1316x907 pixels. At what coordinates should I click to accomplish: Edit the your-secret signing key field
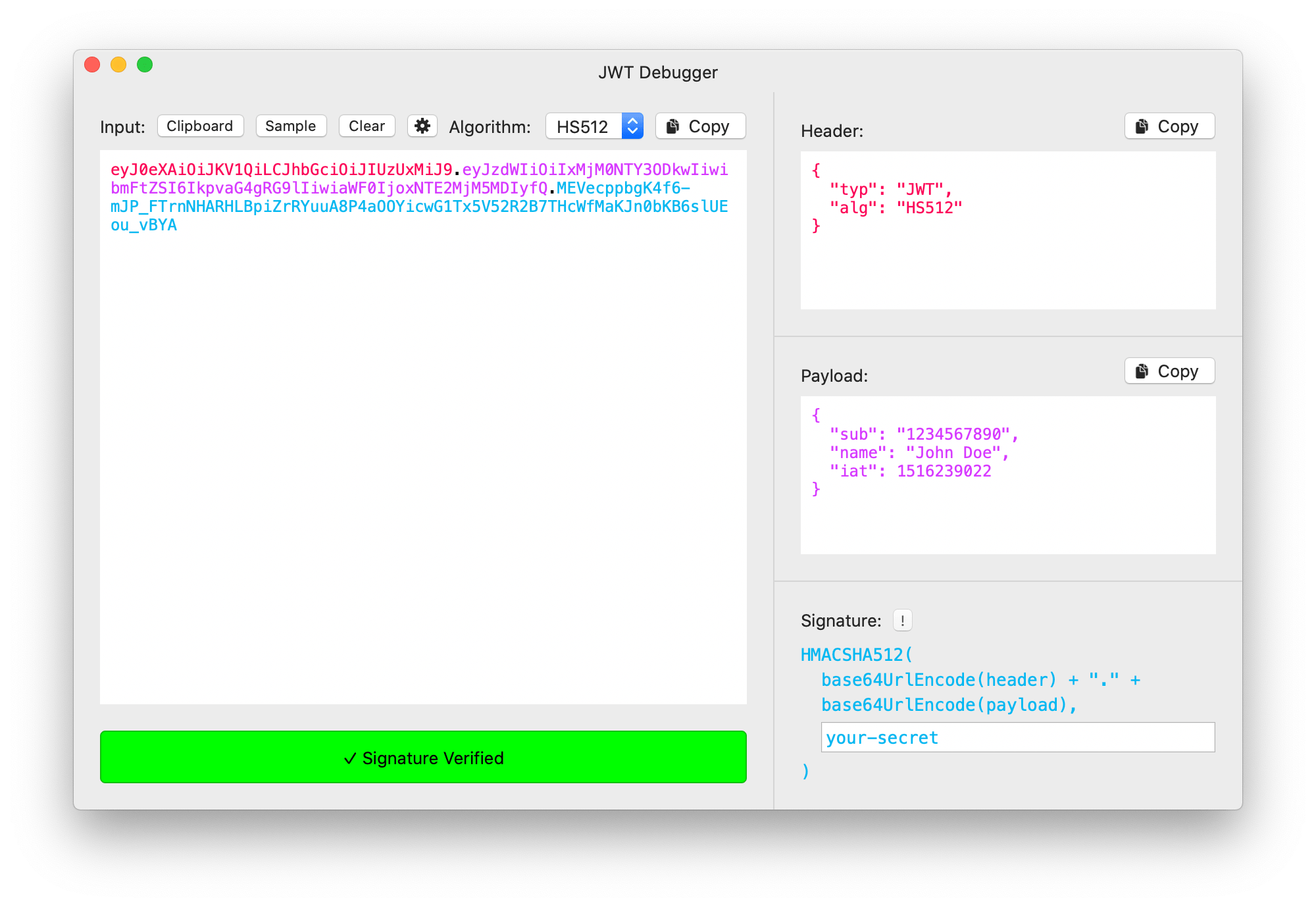tap(1017, 737)
